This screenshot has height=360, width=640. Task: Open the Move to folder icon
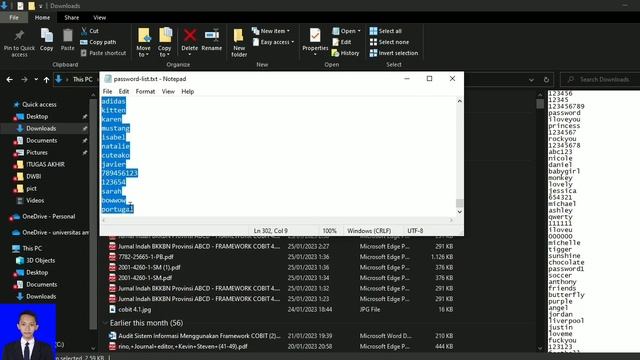(144, 35)
